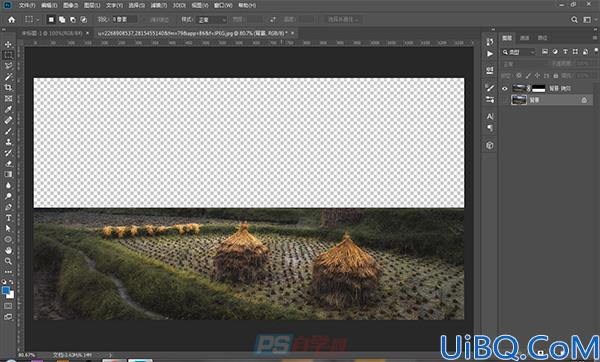Open the extra tools ellipsis menu
Image resolution: width=600 pixels, height=362 pixels.
tap(8, 272)
